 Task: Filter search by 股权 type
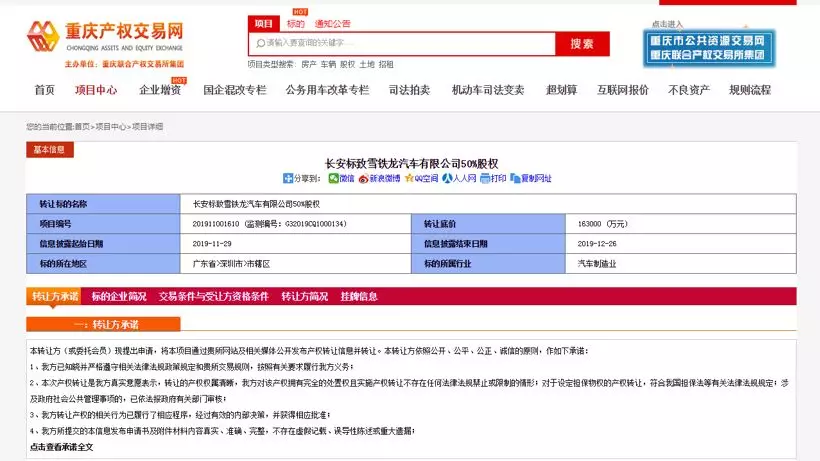pos(348,64)
